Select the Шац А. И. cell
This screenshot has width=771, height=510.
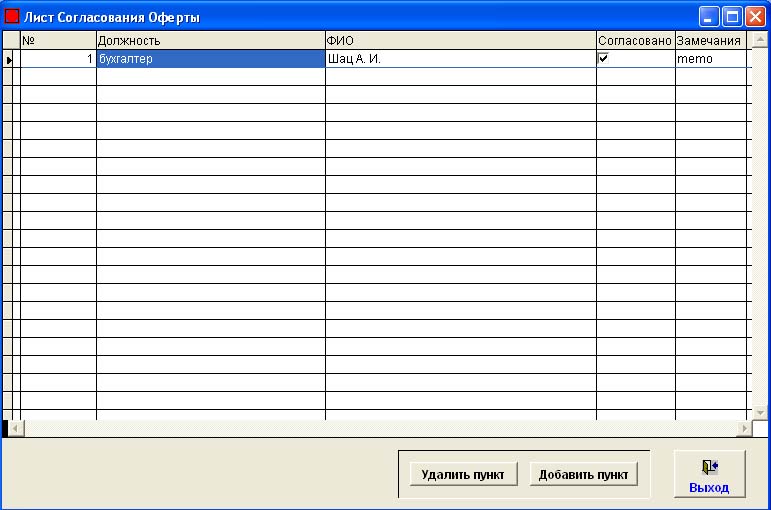click(461, 59)
